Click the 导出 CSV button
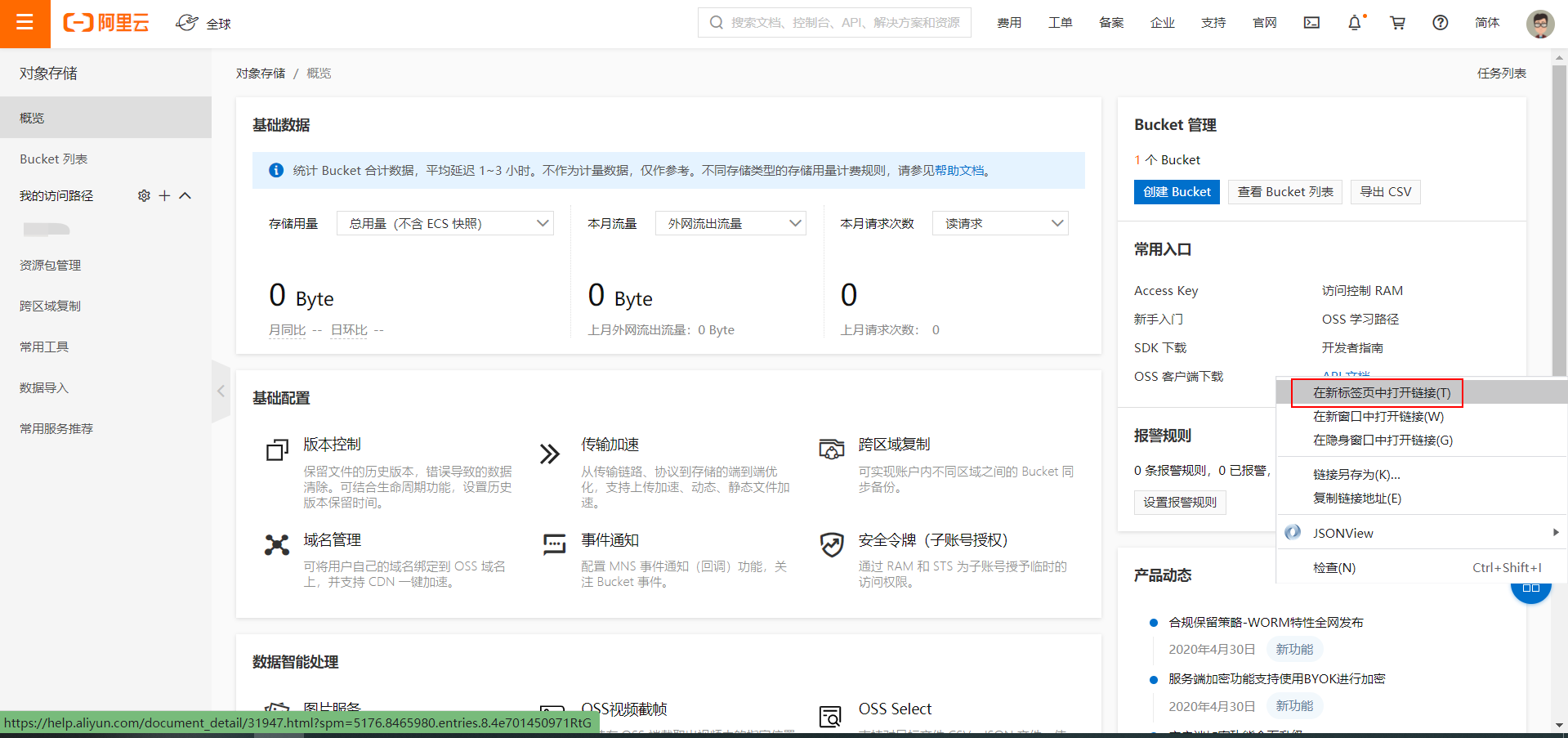The width and height of the screenshot is (1568, 738). click(x=1386, y=192)
